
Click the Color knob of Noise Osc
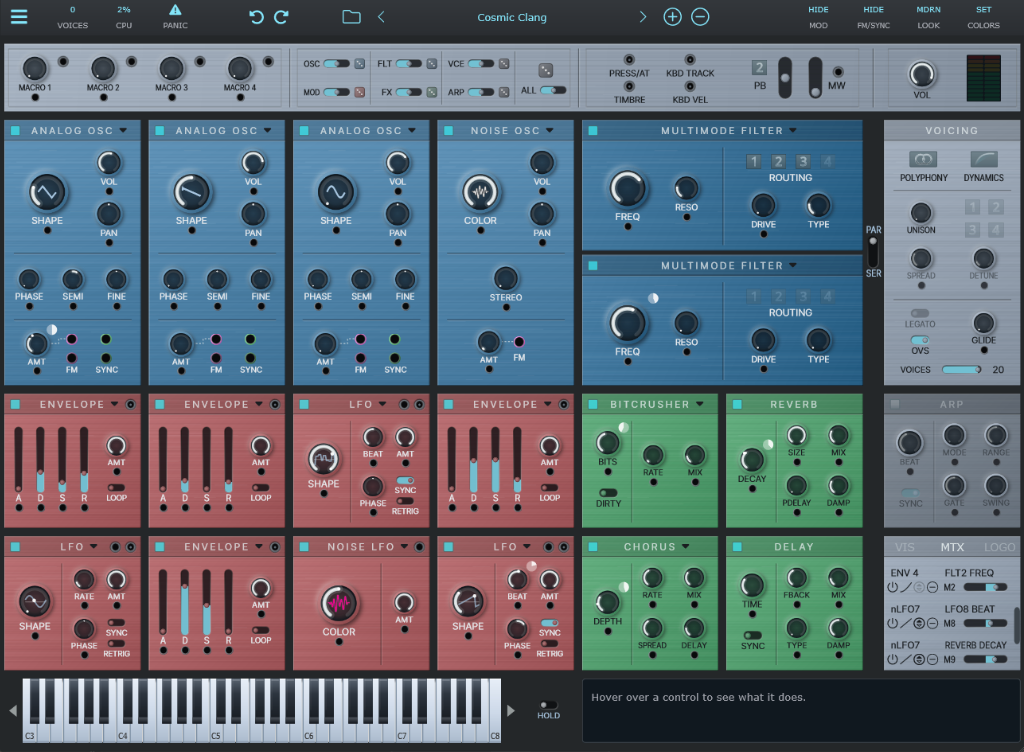point(480,193)
